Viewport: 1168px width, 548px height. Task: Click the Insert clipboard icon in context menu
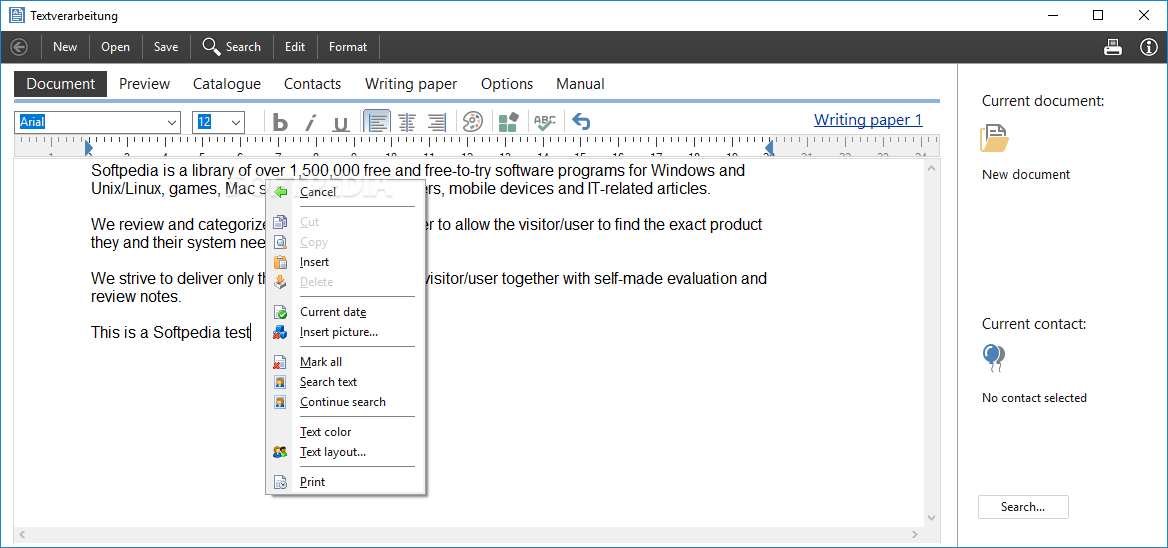280,262
